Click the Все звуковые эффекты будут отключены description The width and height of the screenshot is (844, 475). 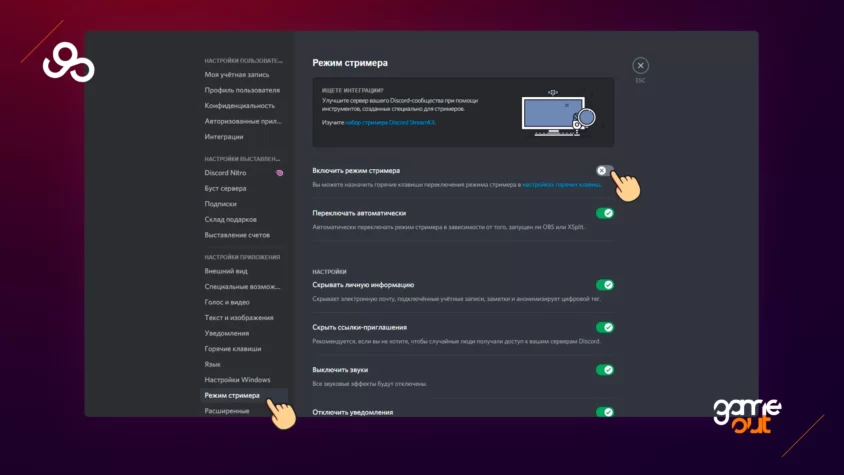[x=370, y=384]
